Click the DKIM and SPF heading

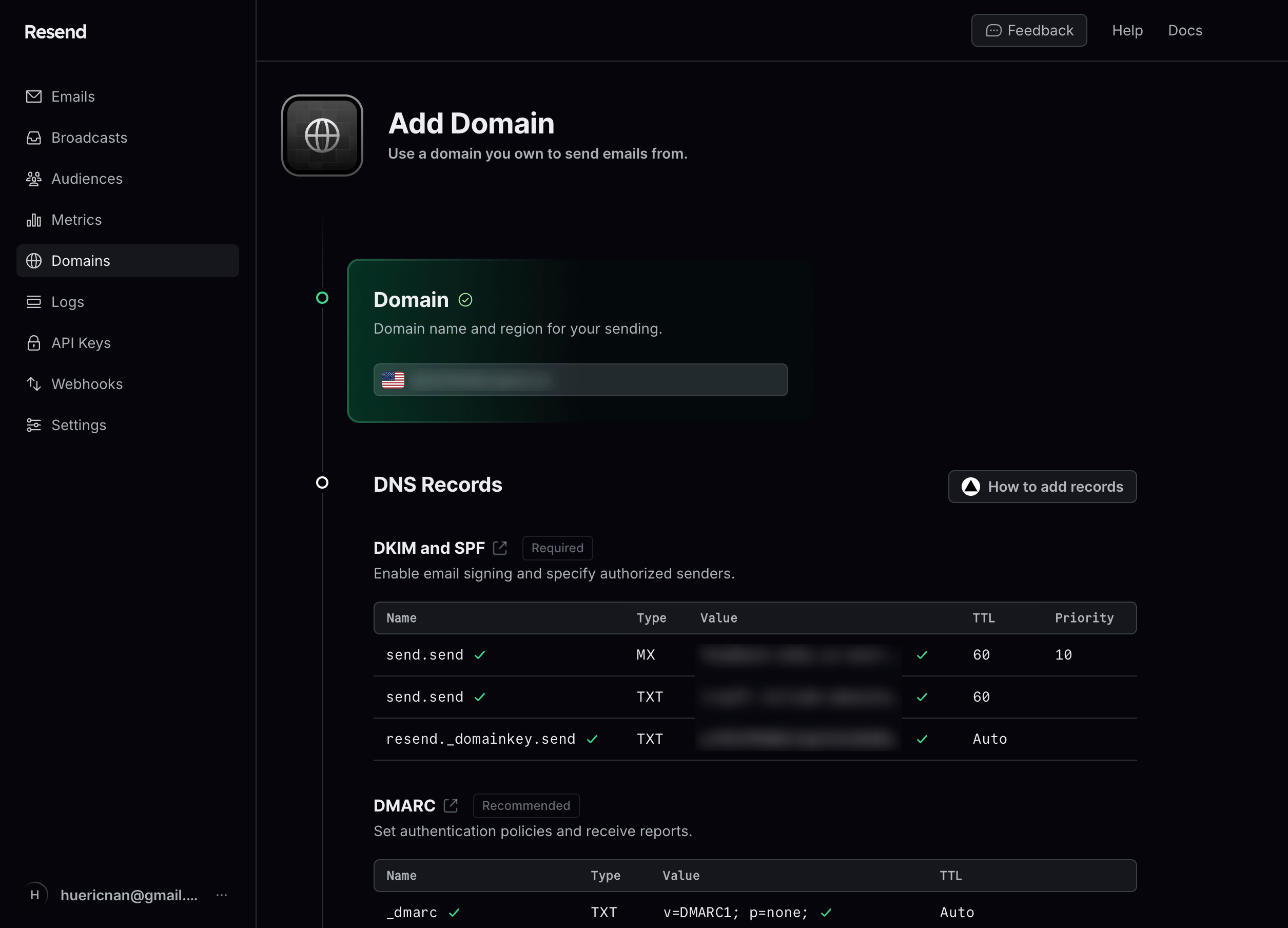(430, 548)
